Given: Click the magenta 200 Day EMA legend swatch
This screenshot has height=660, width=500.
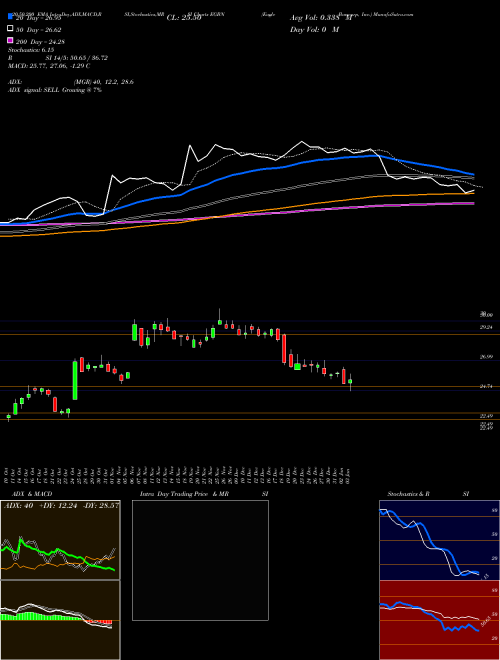Looking at the screenshot, I should 10,40.
